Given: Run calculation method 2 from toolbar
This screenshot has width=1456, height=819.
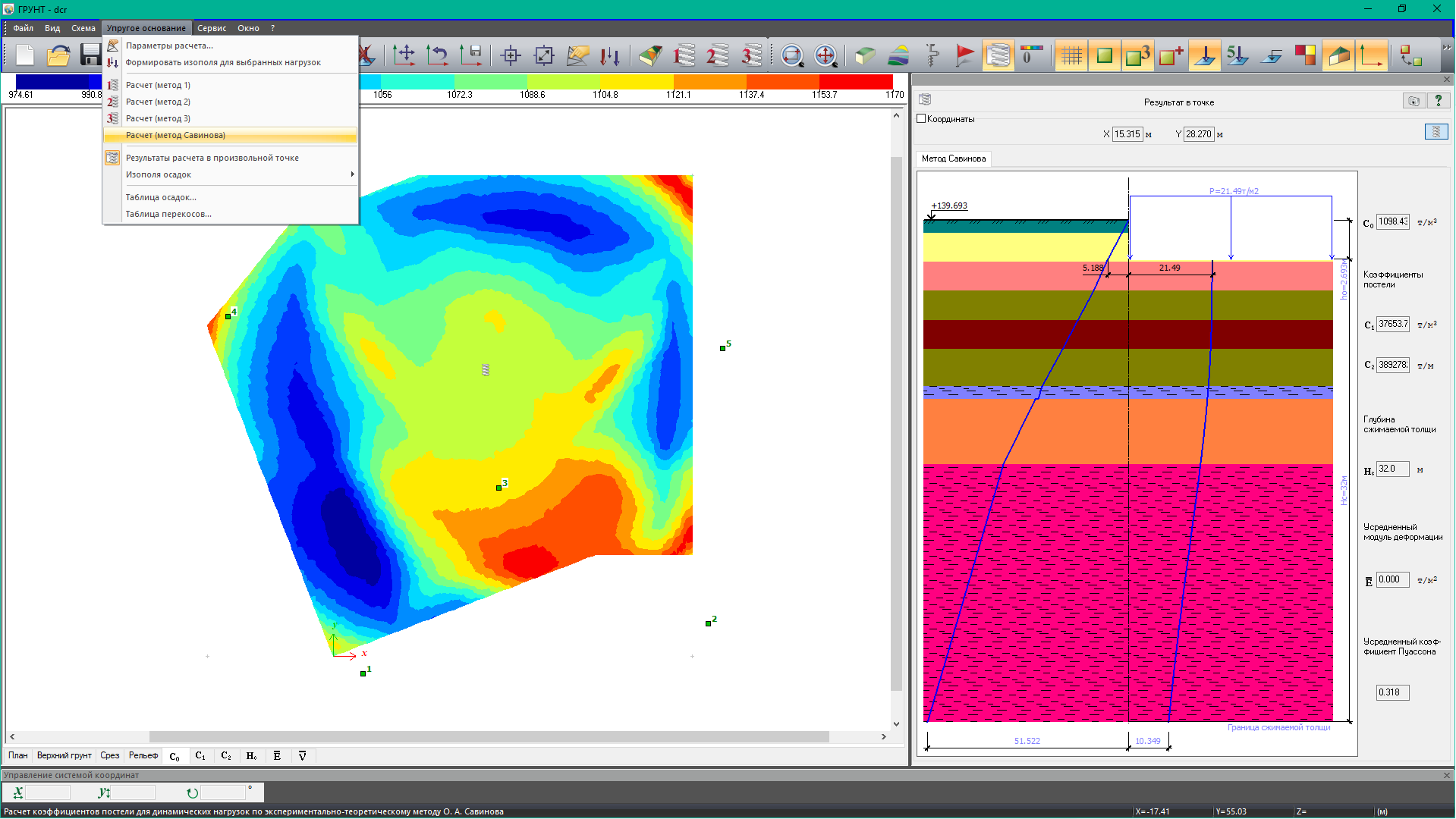Looking at the screenshot, I should [x=717, y=55].
